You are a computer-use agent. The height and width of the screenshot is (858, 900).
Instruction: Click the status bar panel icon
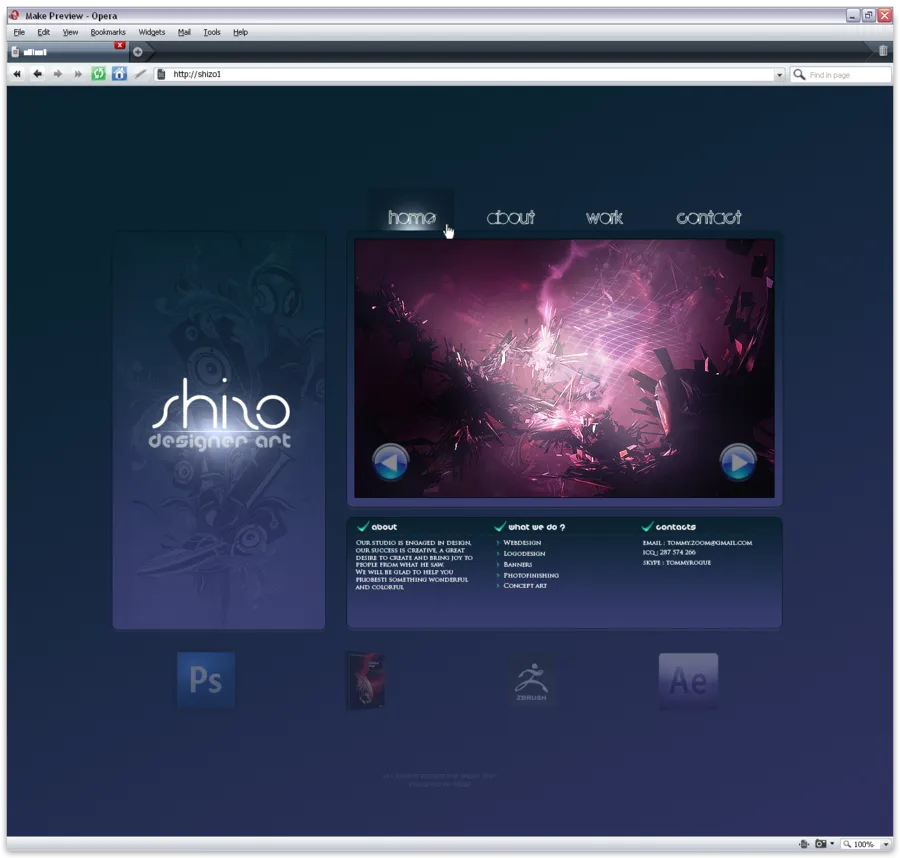tap(804, 844)
